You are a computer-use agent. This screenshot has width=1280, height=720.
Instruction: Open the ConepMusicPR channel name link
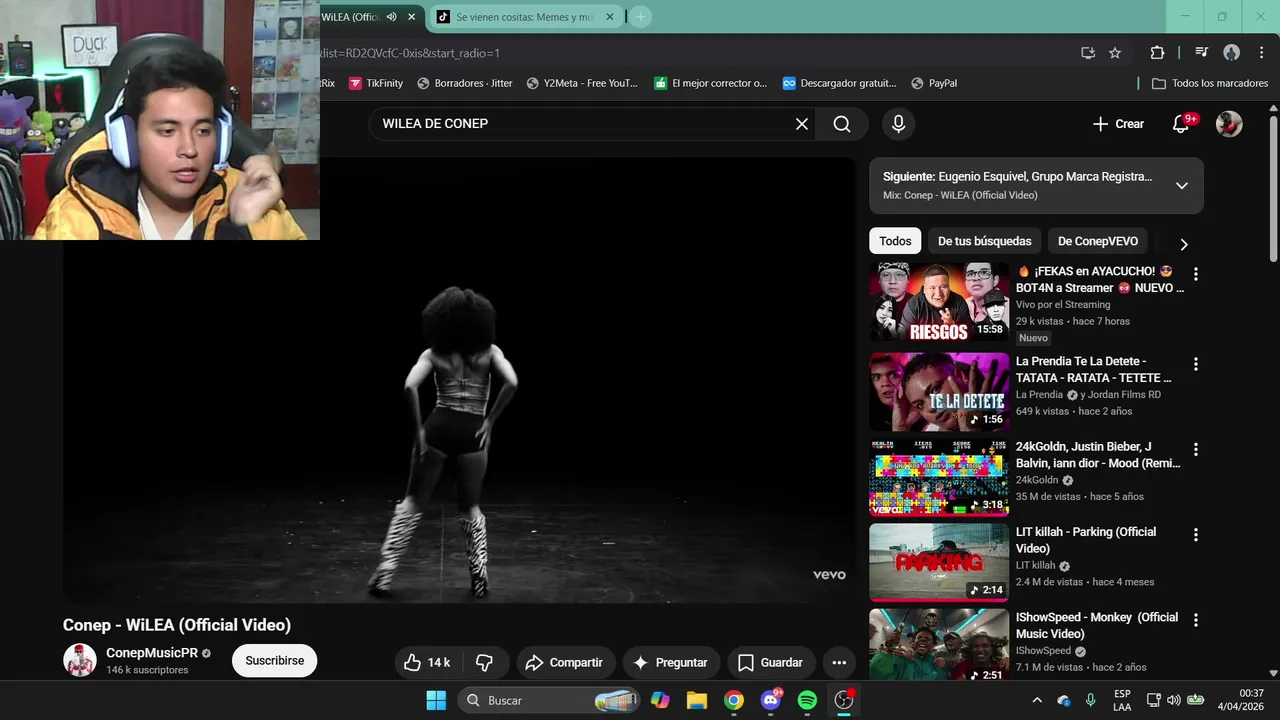click(x=152, y=653)
